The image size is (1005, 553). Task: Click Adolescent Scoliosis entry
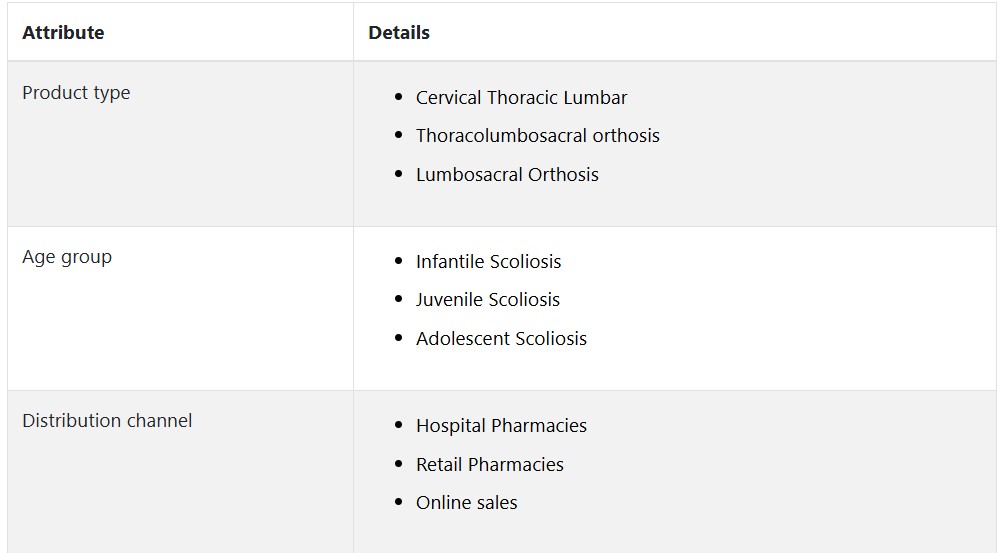501,338
